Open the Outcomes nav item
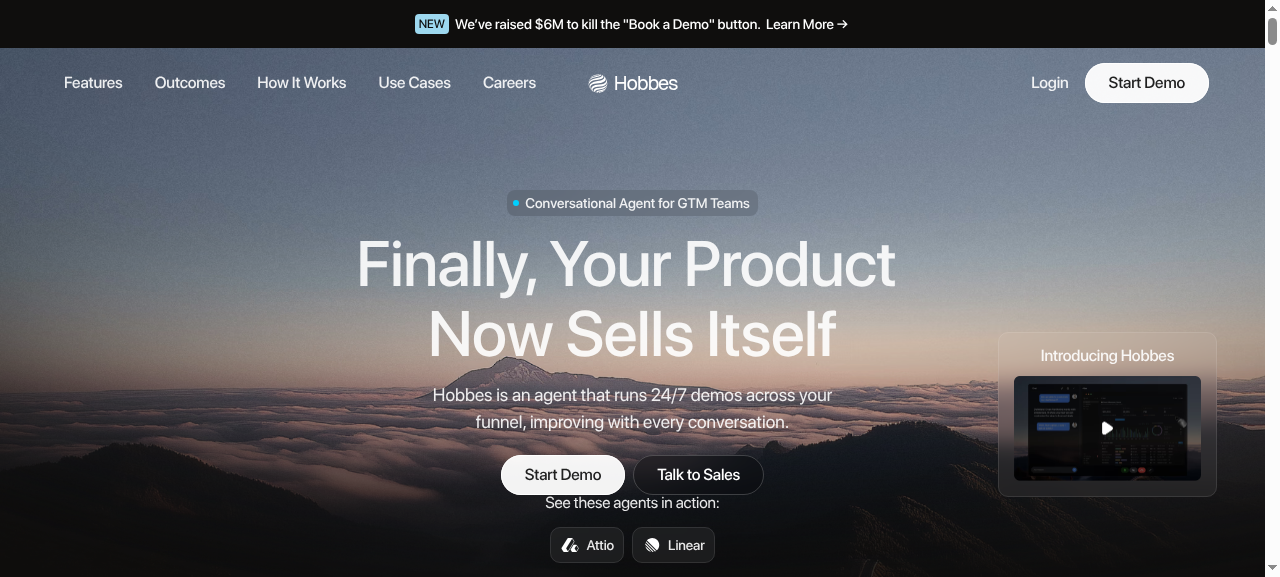This screenshot has height=577, width=1280. pyautogui.click(x=190, y=83)
